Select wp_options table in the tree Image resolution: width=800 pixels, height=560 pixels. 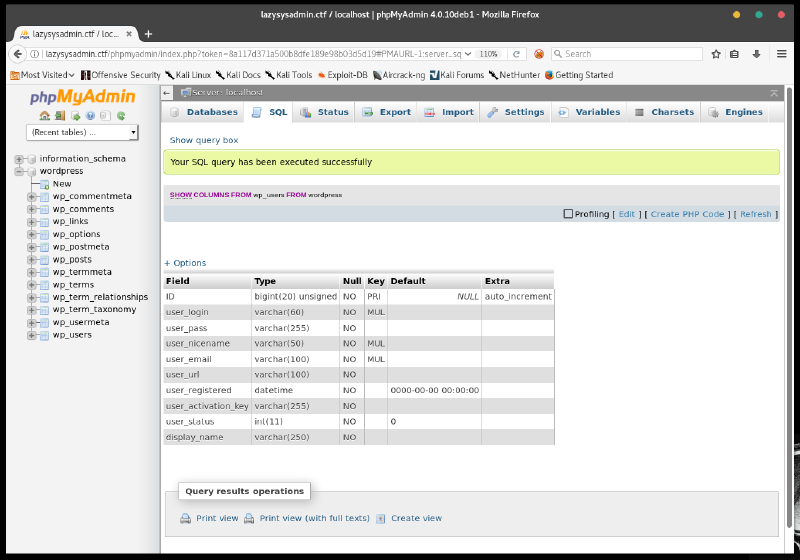tap(76, 234)
